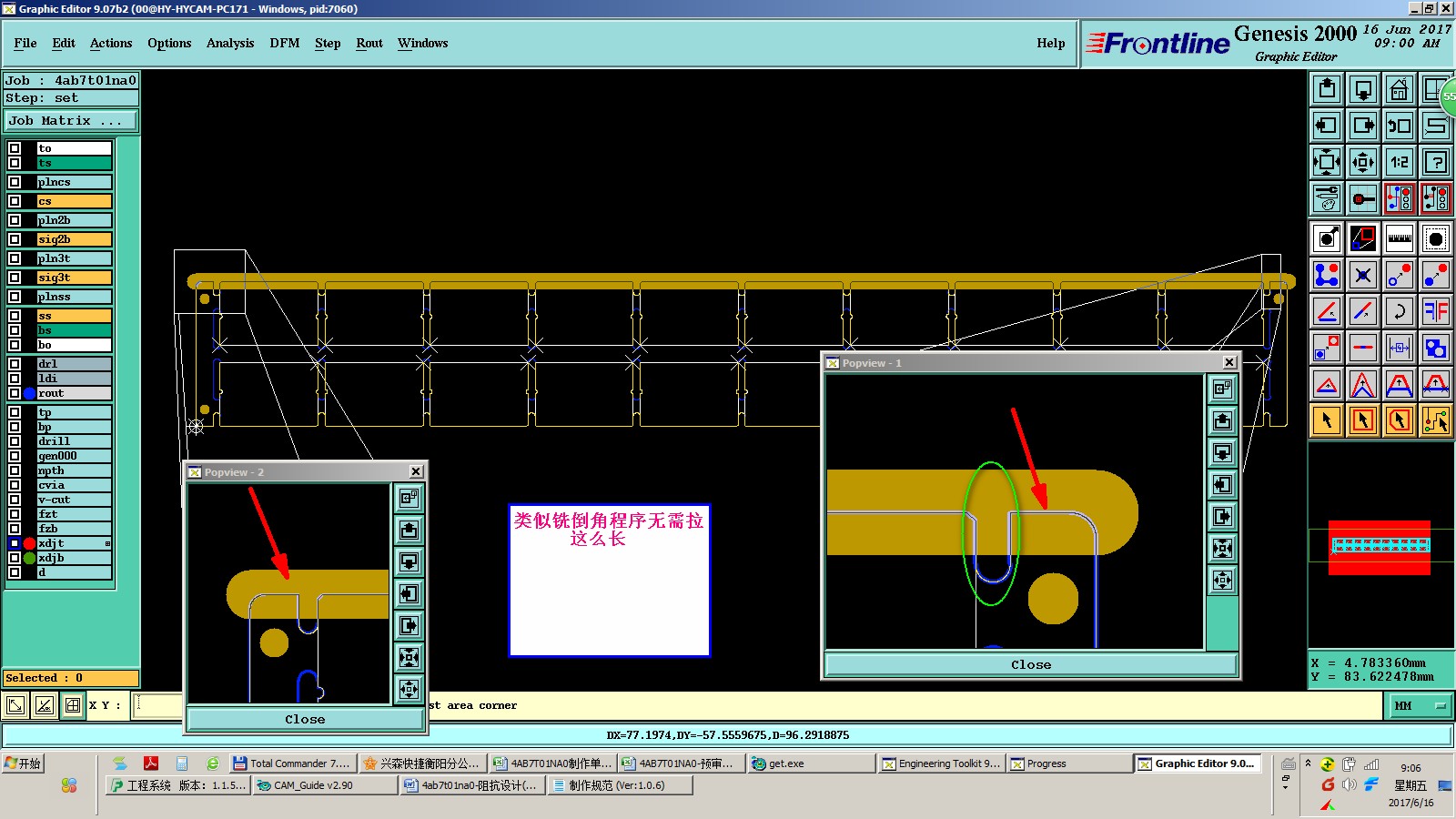This screenshot has width=1456, height=819.
Task: Click the select by area dotted octagon icon
Action: click(x=1436, y=238)
